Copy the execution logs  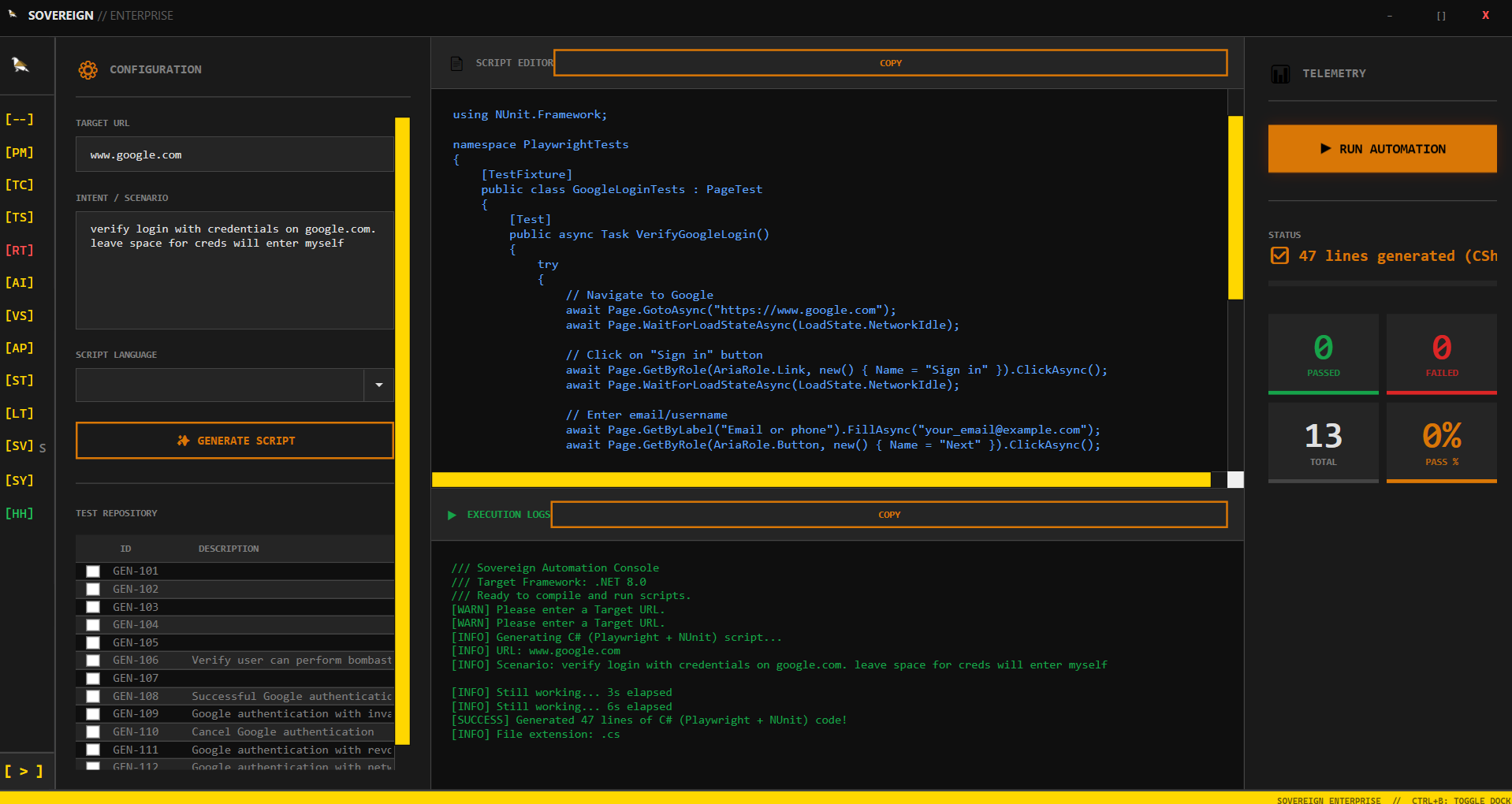[x=889, y=515]
